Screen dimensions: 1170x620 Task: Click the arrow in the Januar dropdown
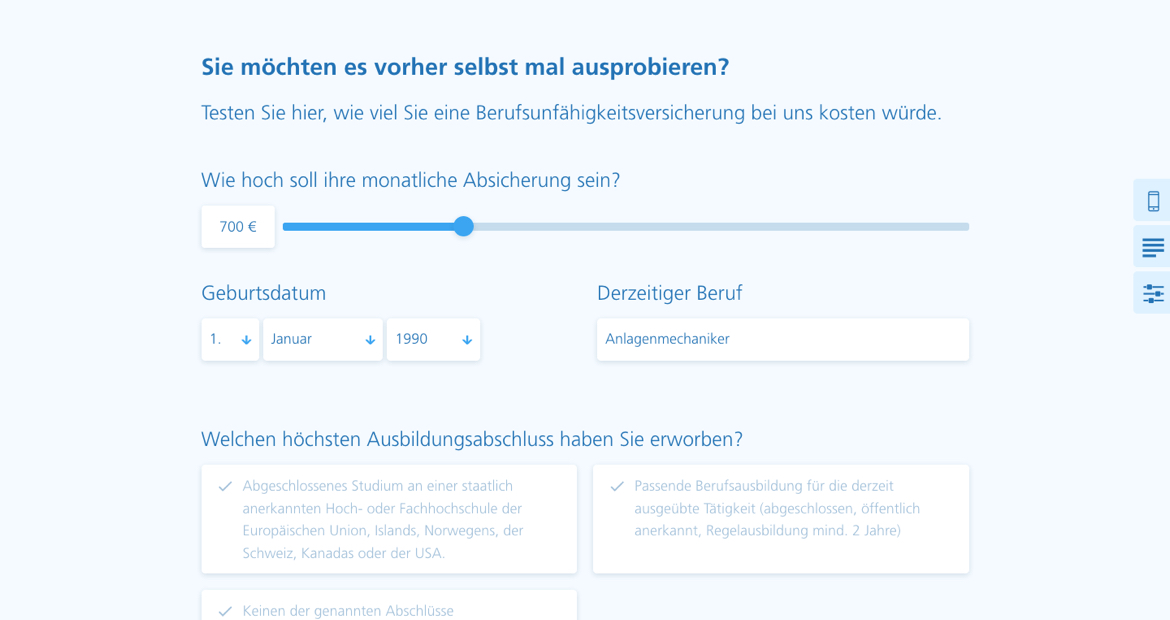(x=370, y=340)
